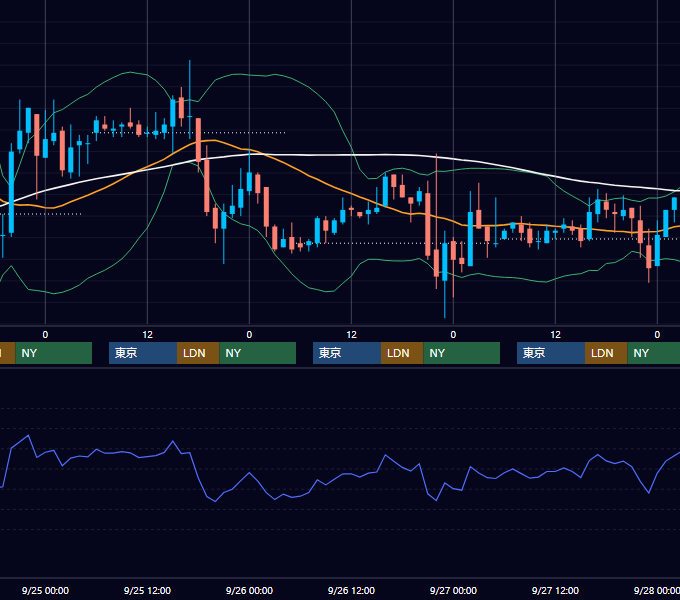Click the NY session block spanning 9/27 00:00

click(x=461, y=353)
